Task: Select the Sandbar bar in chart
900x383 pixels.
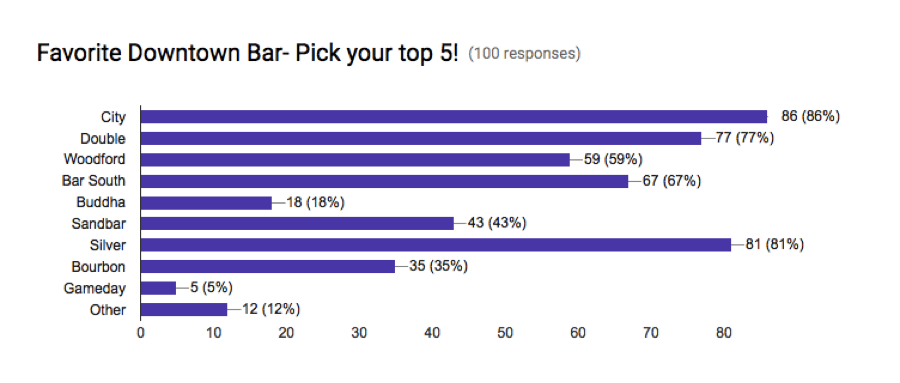Action: point(297,223)
